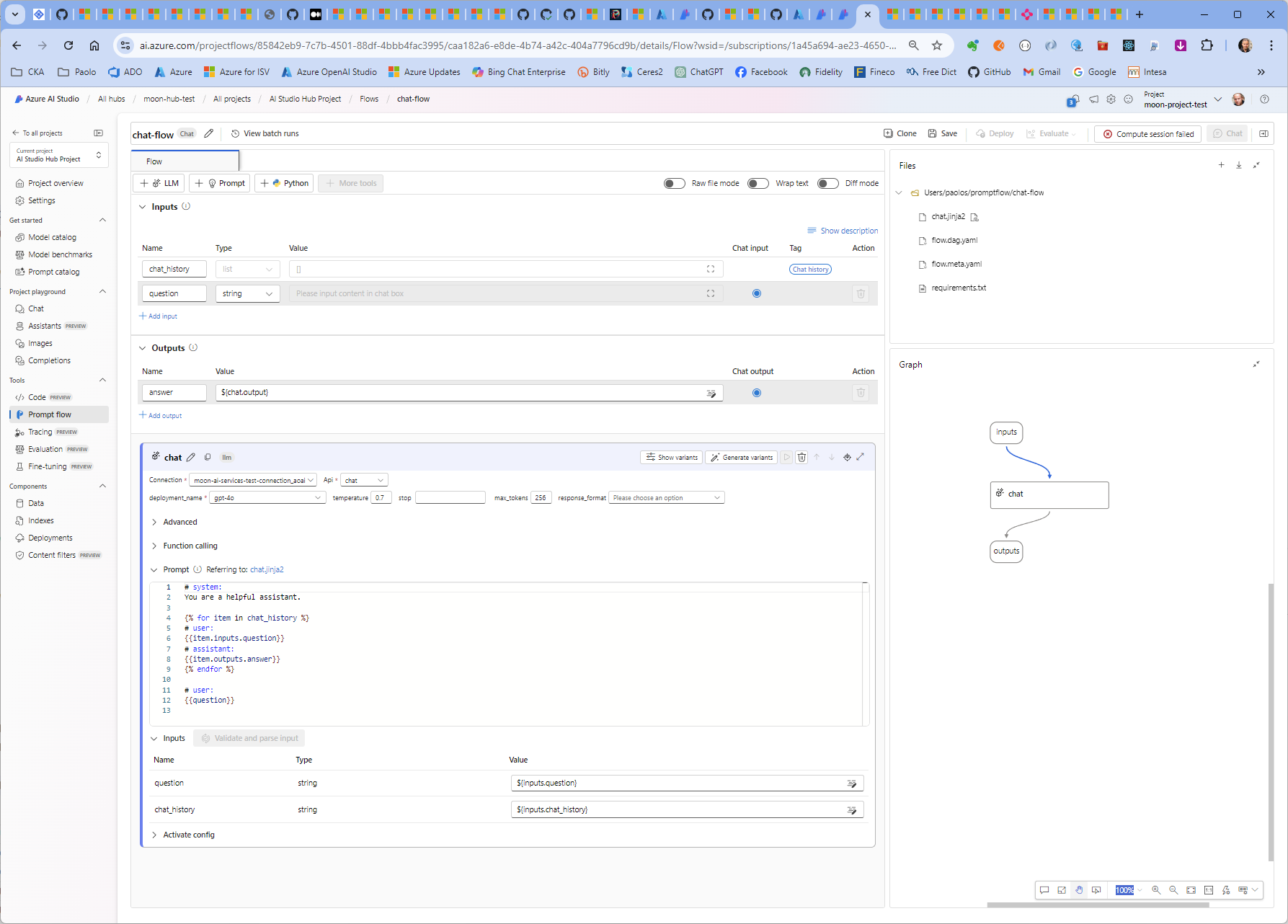Viewport: 1288px width, 924px height.
Task: Click the locate-in-graph icon on chat node
Action: coord(847,457)
